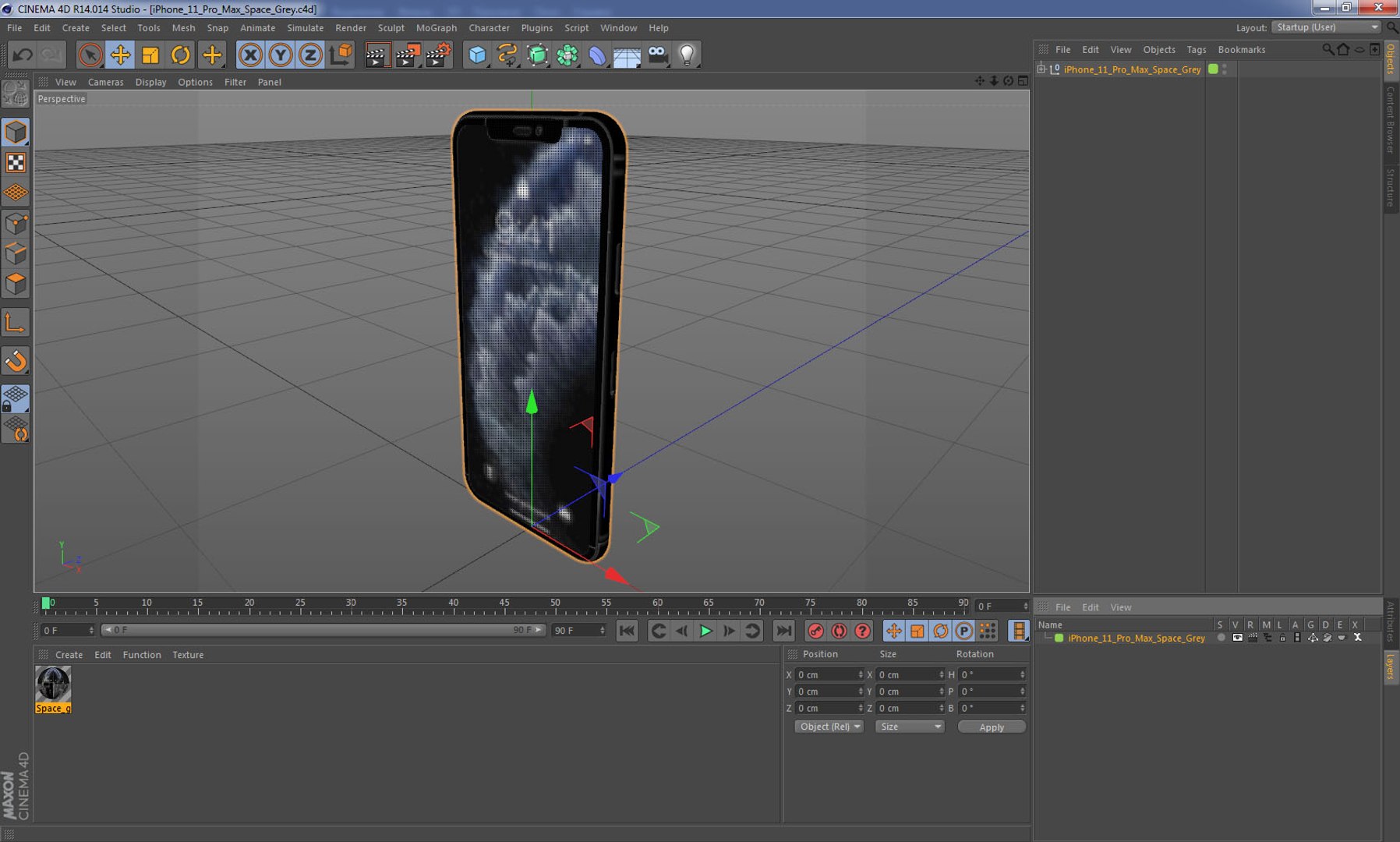Toggle X axis lock

coord(250,55)
